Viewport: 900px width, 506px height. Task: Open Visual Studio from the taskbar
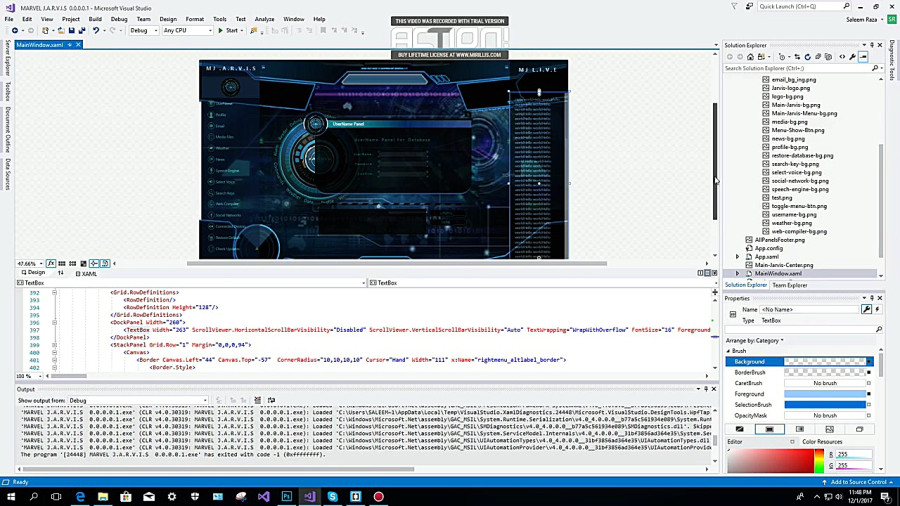pos(309,496)
